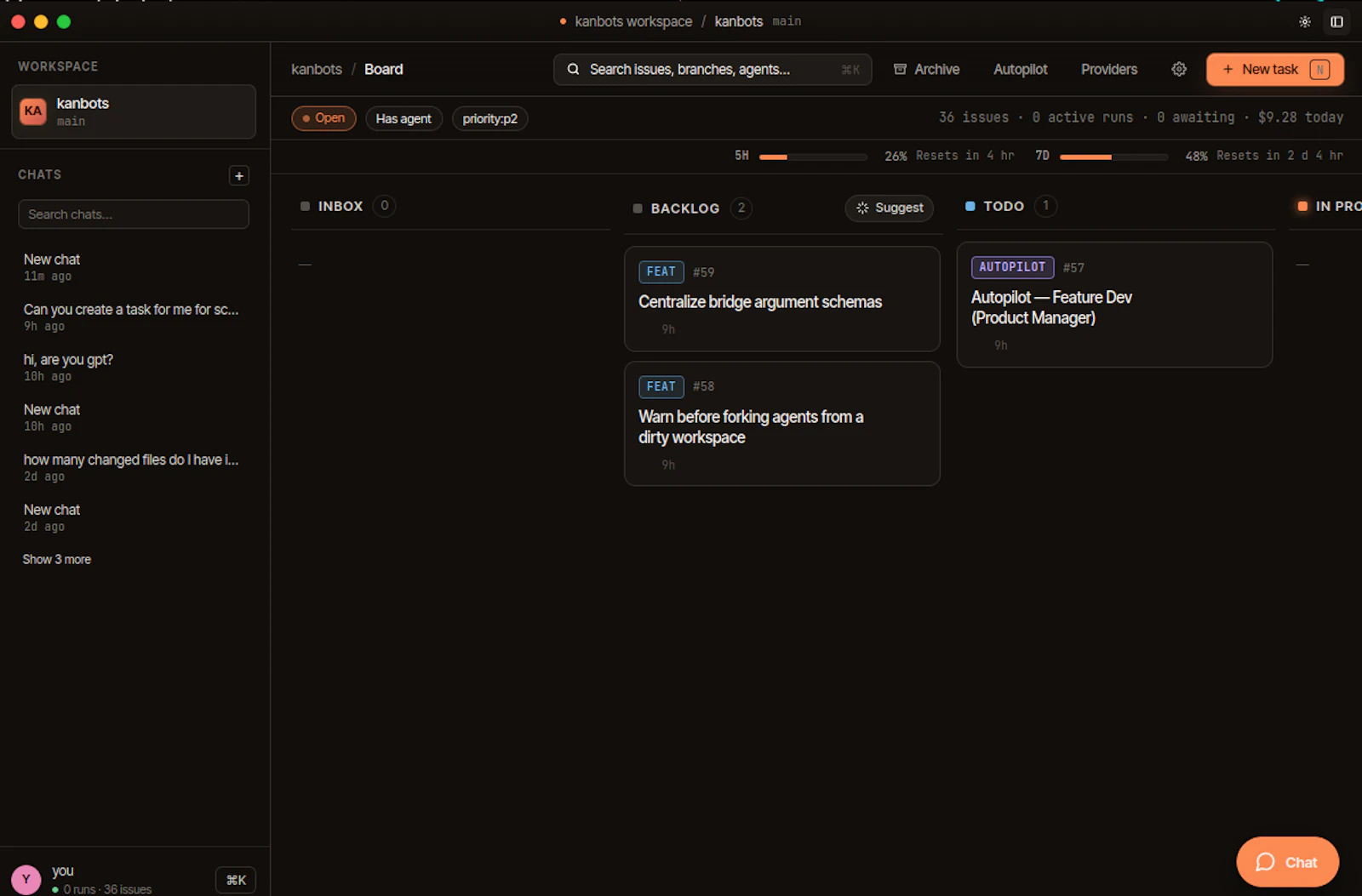
Task: Open the New chat from 10h ago
Action: 134,418
